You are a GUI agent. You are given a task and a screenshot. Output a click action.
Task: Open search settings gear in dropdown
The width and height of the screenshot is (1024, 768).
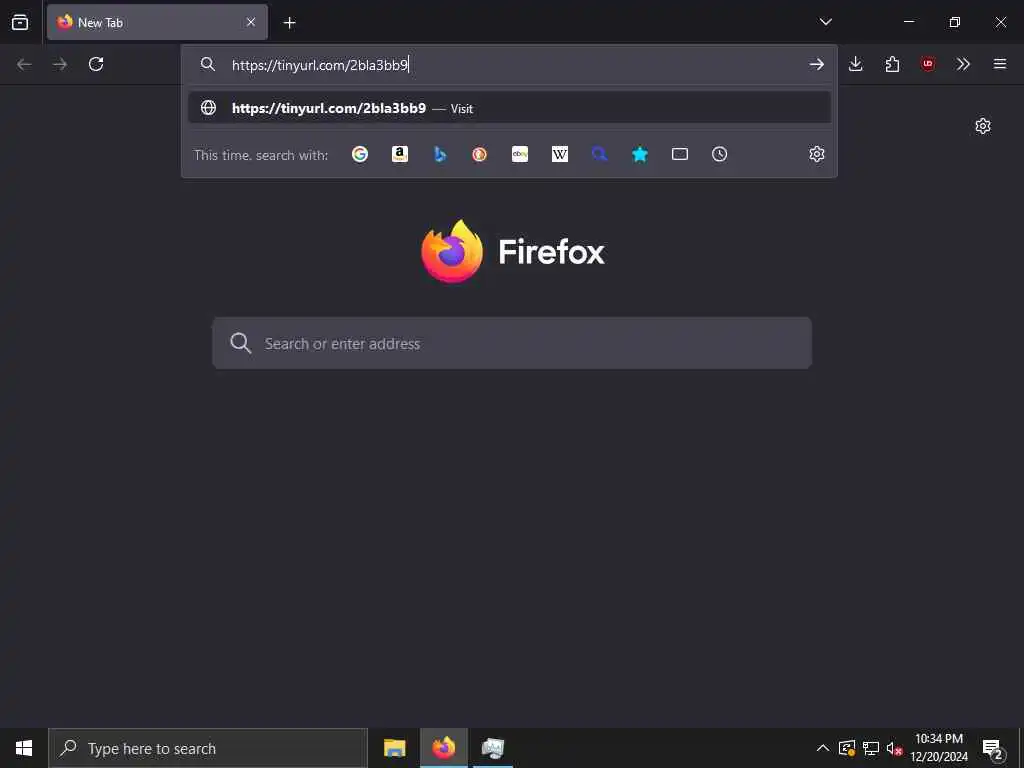pyautogui.click(x=817, y=154)
